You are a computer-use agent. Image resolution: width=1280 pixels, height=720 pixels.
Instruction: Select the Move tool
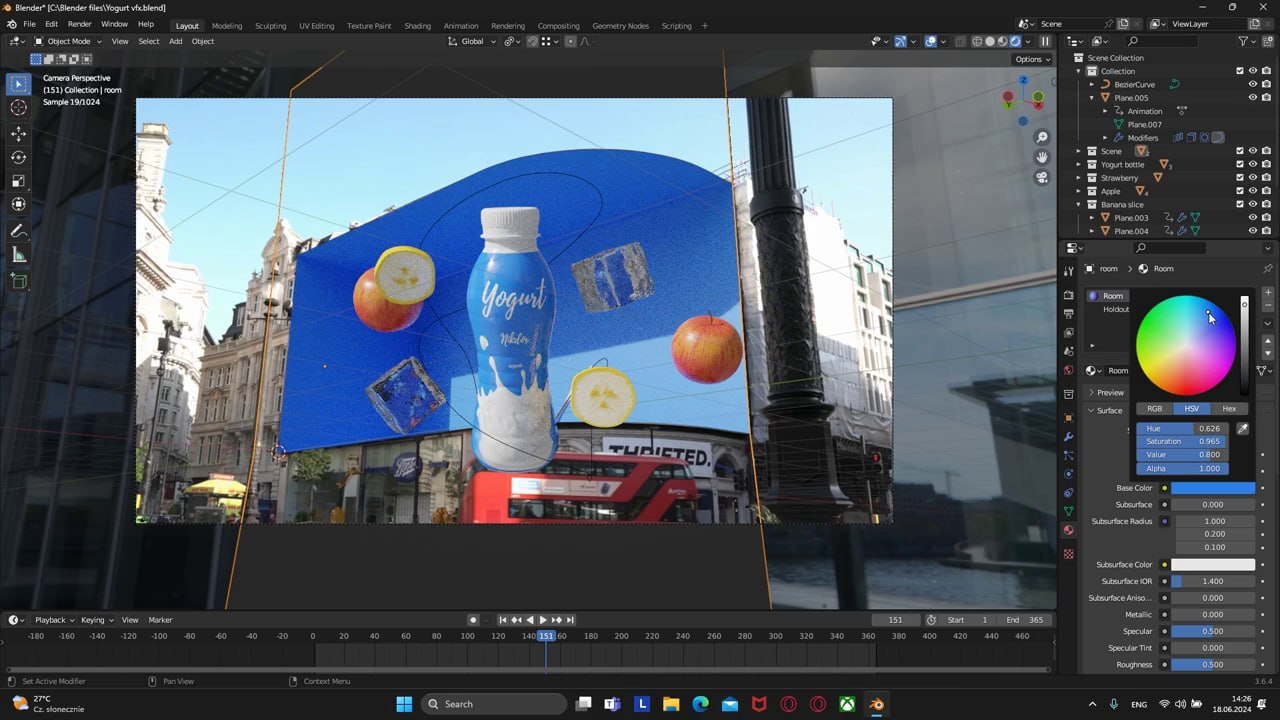coord(18,134)
